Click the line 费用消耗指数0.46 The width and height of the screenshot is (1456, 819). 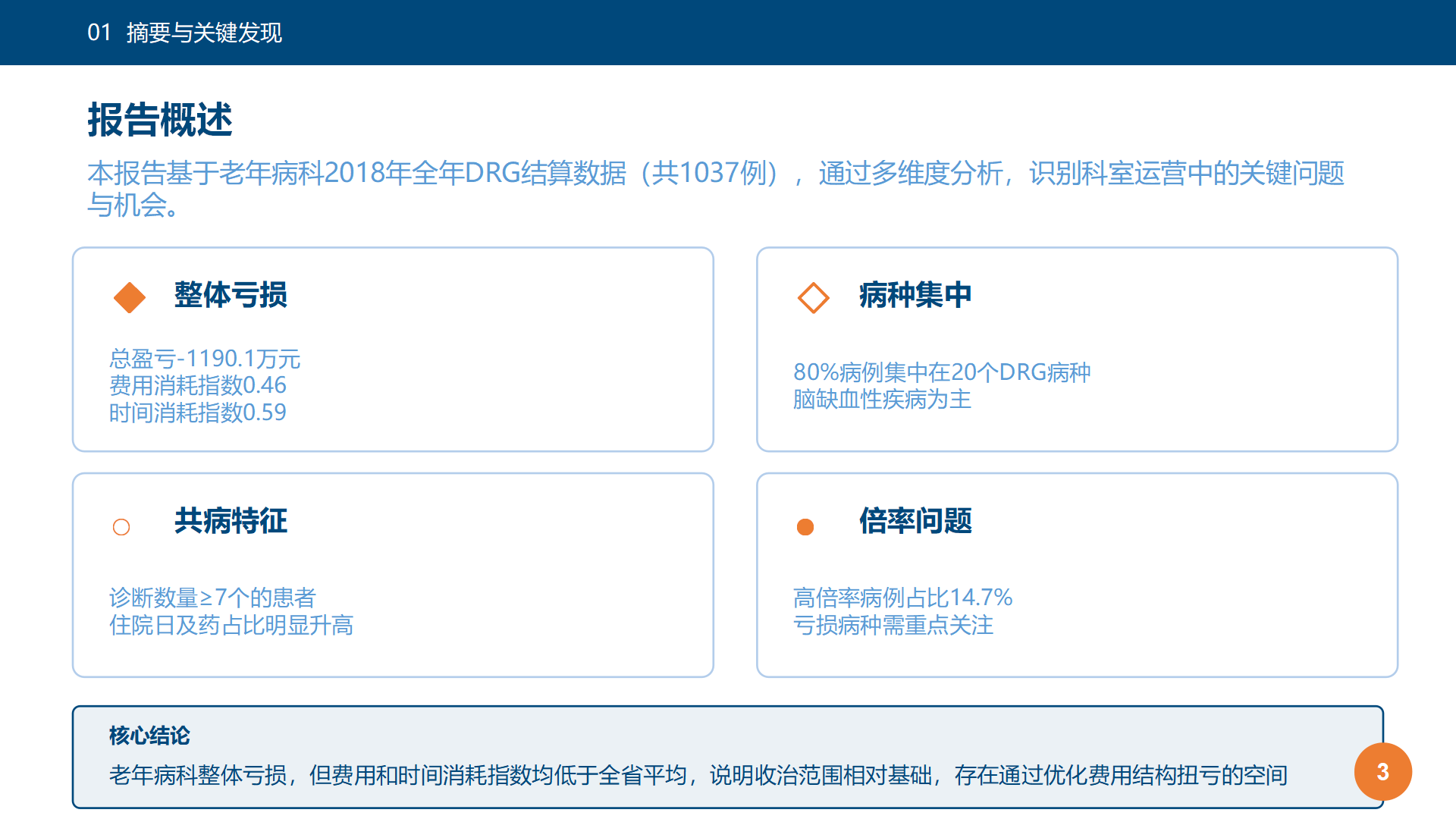coord(197,385)
